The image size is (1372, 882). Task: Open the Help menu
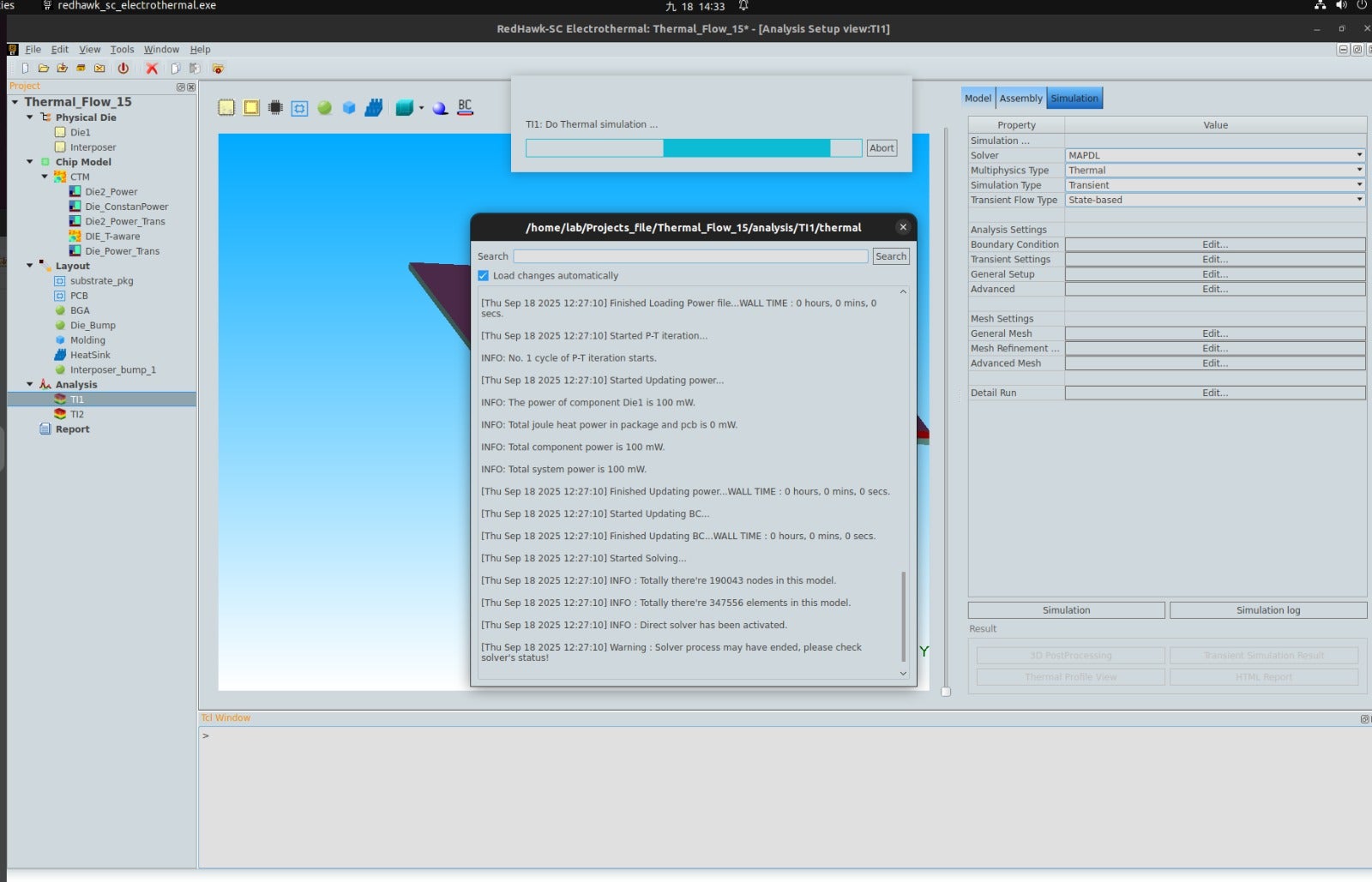point(200,50)
